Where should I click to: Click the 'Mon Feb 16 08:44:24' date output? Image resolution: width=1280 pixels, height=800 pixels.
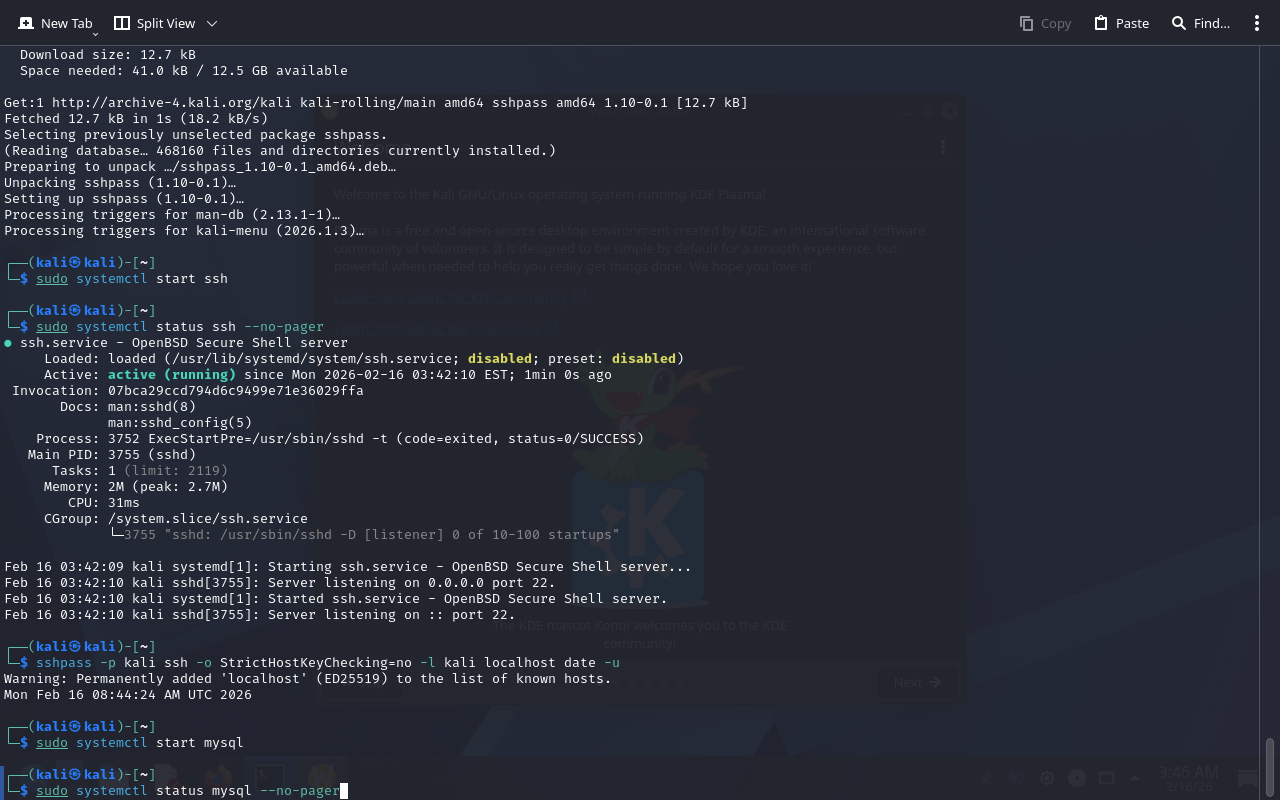(x=128, y=695)
